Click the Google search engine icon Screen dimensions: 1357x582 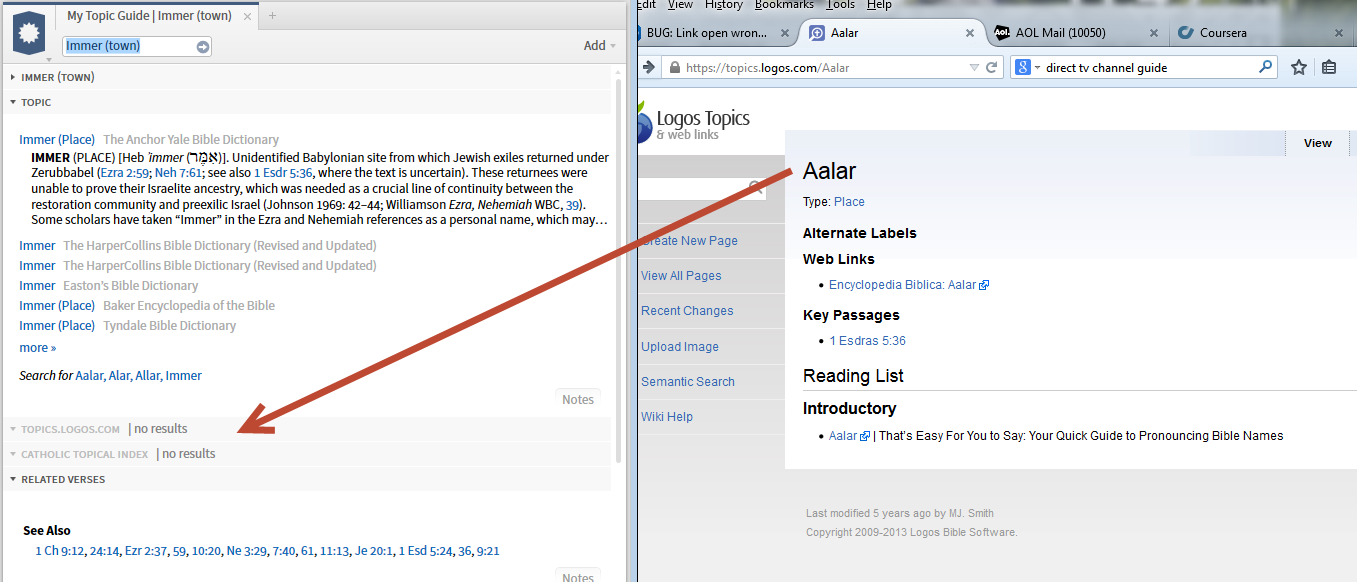(x=1021, y=67)
